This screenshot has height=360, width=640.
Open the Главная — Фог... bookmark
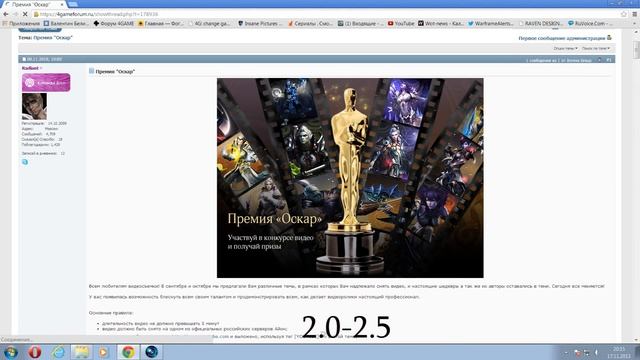160,24
